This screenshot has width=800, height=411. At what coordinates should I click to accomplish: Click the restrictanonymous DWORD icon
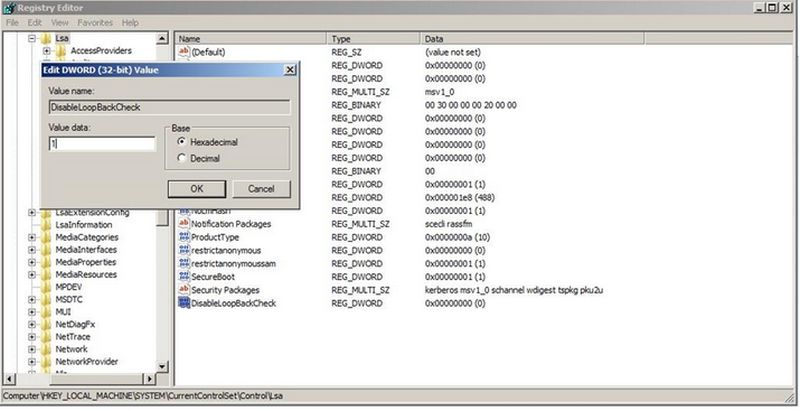184,250
